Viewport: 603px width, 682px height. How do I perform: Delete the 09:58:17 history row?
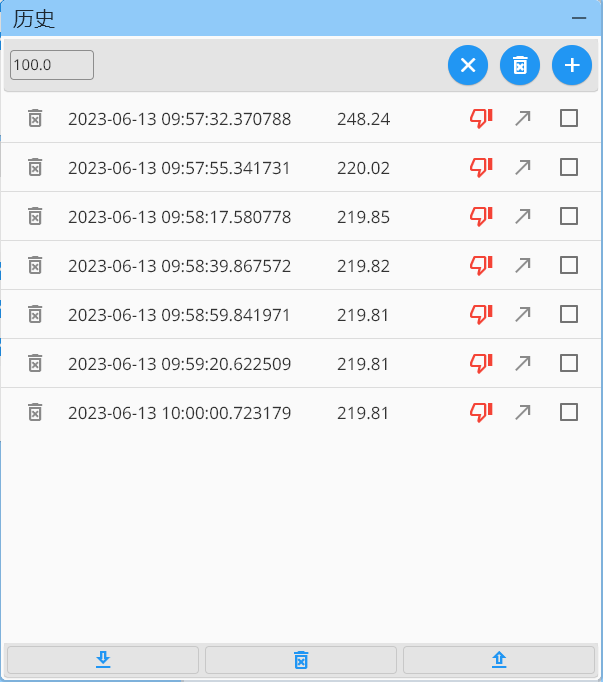pos(35,216)
